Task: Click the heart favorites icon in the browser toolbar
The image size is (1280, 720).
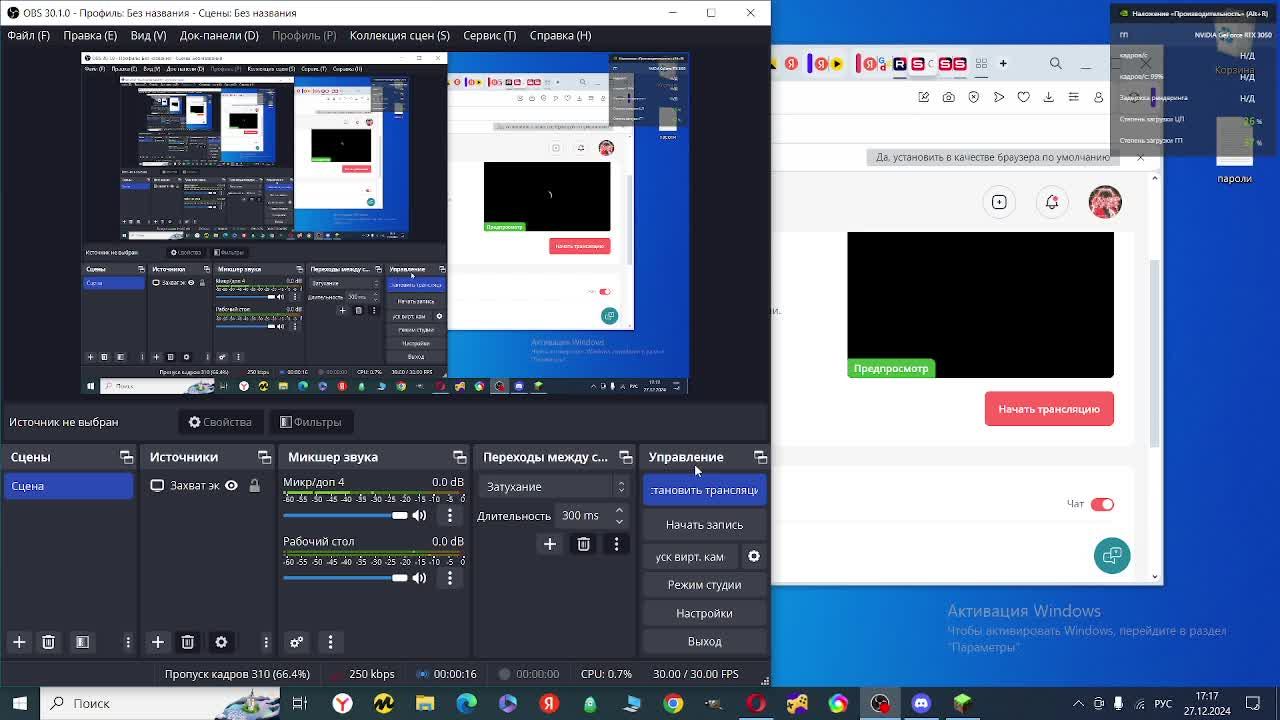Action: (x=1023, y=97)
